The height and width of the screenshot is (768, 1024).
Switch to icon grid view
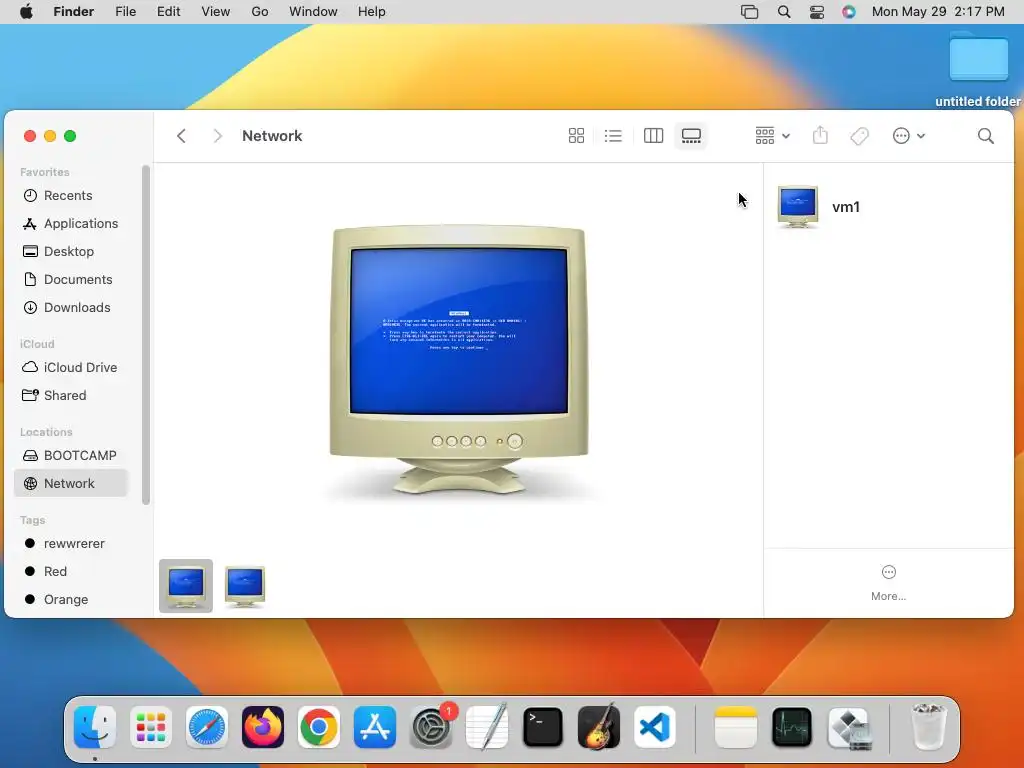(576, 136)
